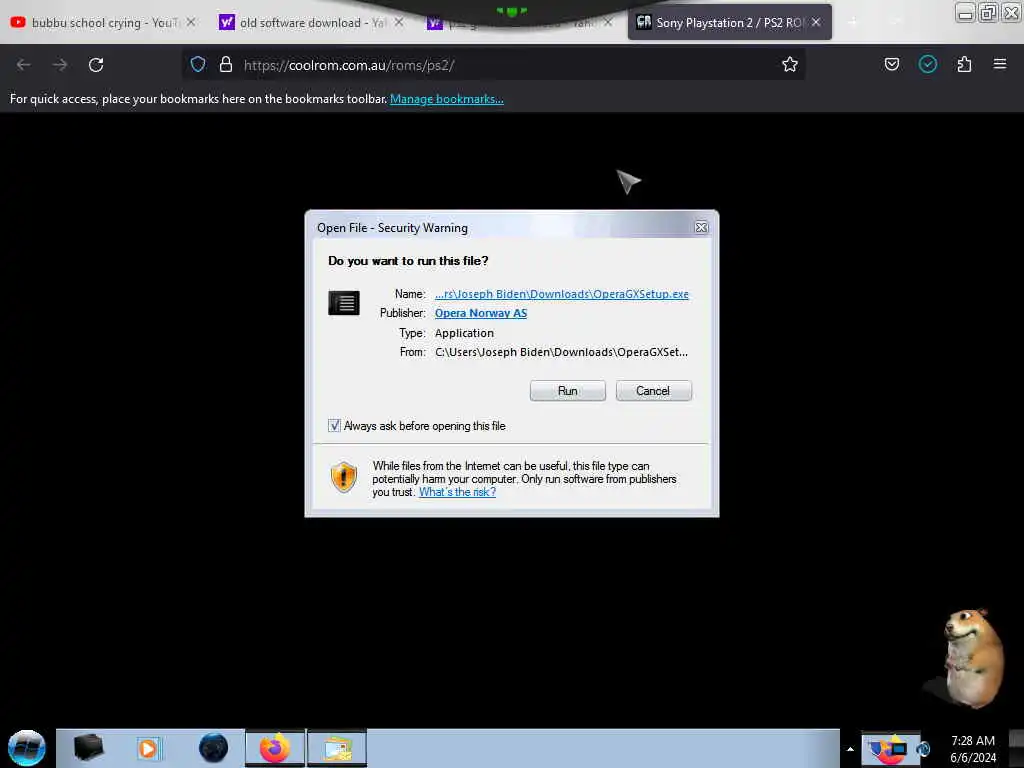
Task: Show hidden system tray icons
Action: 850,748
